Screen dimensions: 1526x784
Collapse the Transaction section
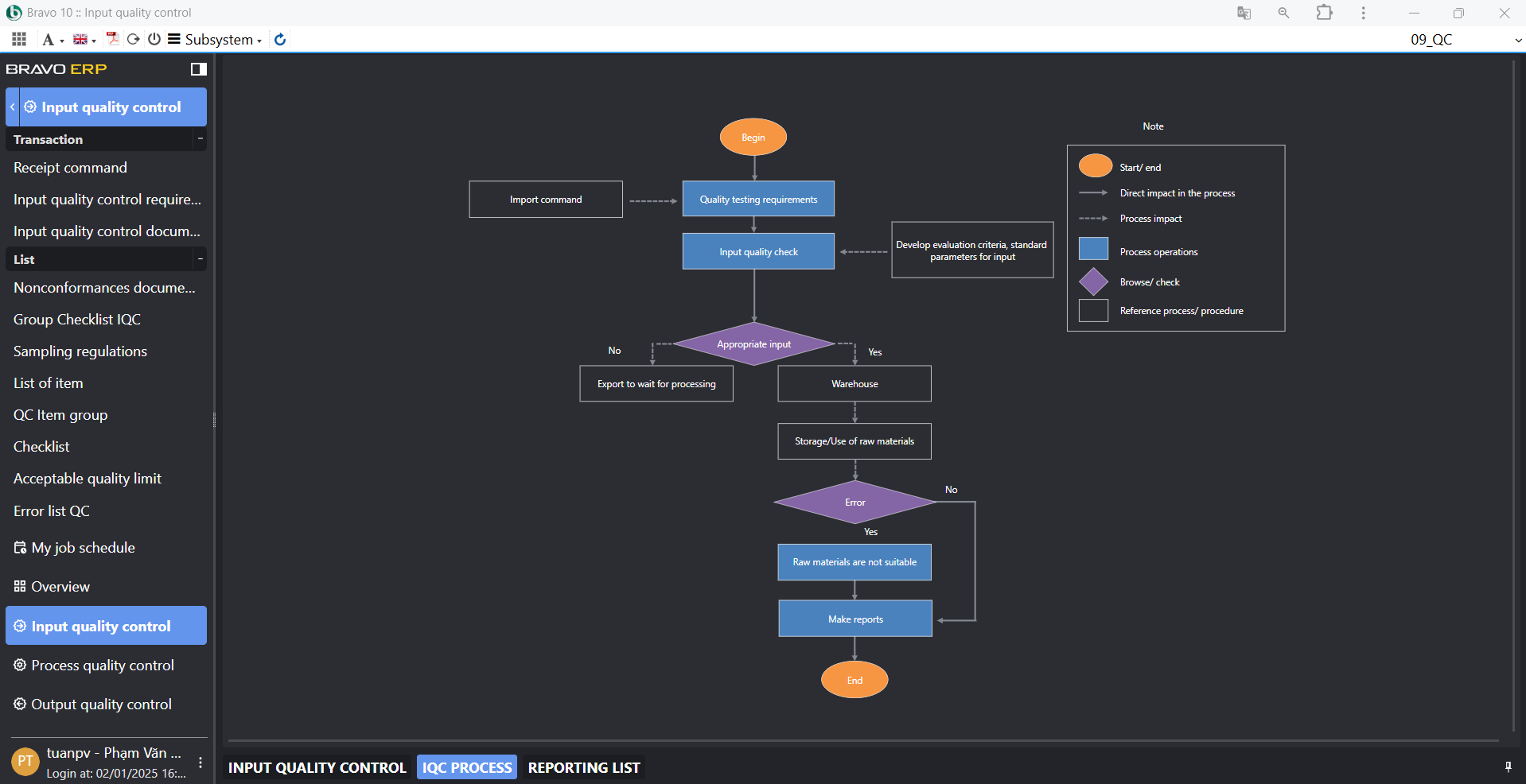[x=200, y=139]
